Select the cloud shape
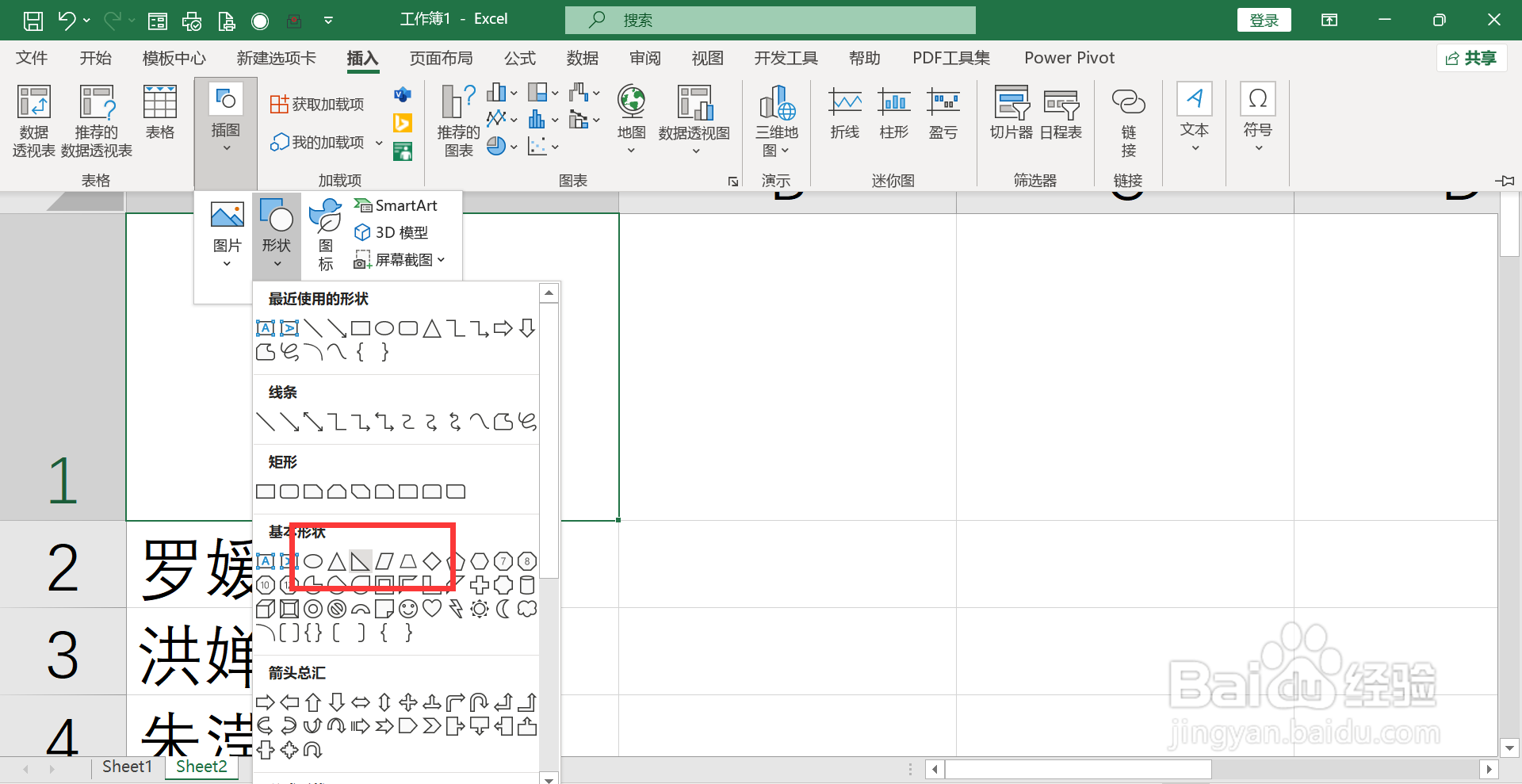Image resolution: width=1522 pixels, height=784 pixels. tap(527, 609)
